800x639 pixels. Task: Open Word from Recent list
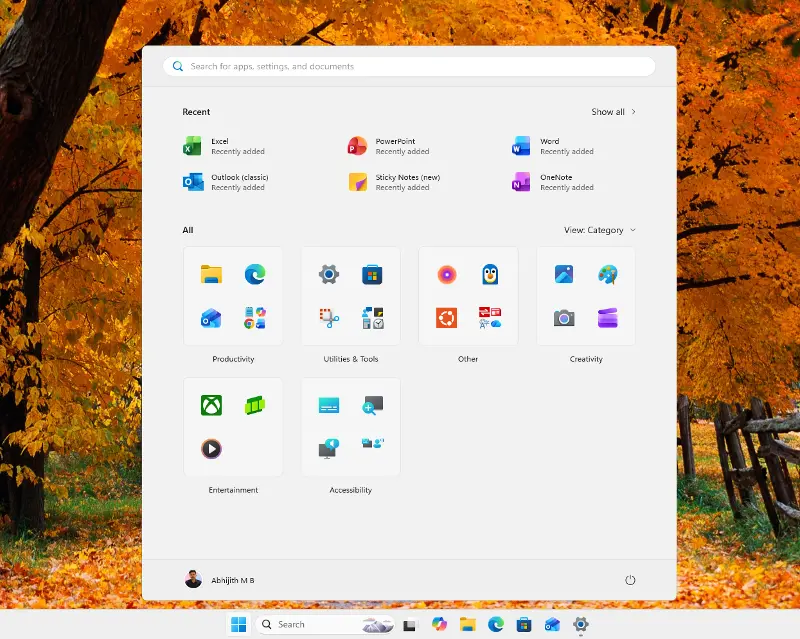(553, 146)
